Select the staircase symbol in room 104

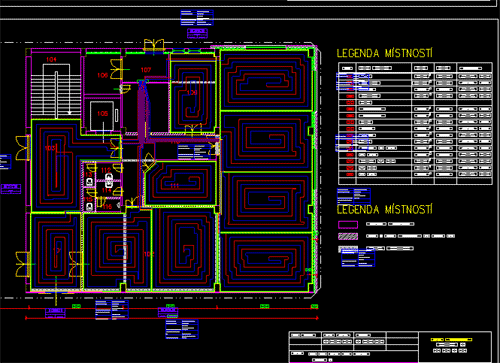[x=56, y=92]
